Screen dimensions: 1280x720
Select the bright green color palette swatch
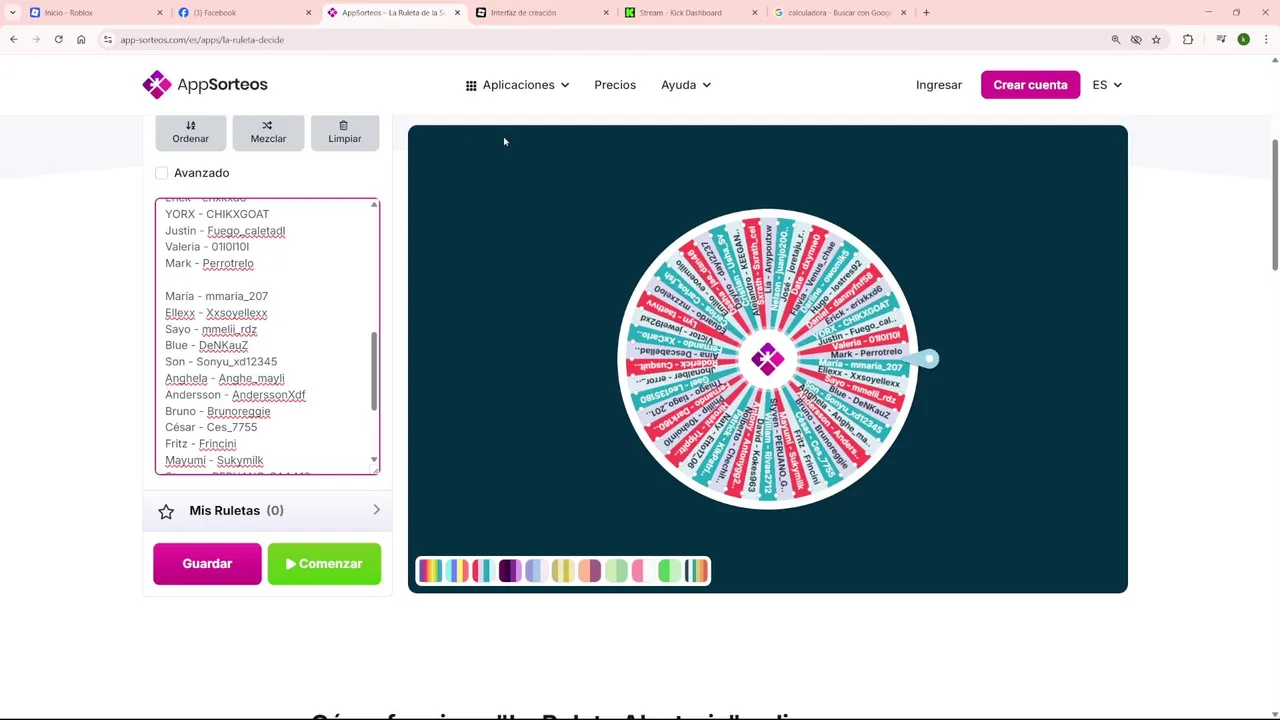669,571
